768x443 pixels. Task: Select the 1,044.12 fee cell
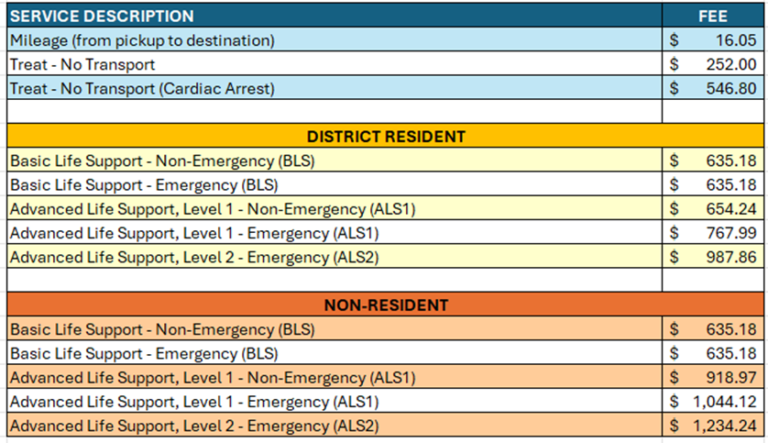711,401
